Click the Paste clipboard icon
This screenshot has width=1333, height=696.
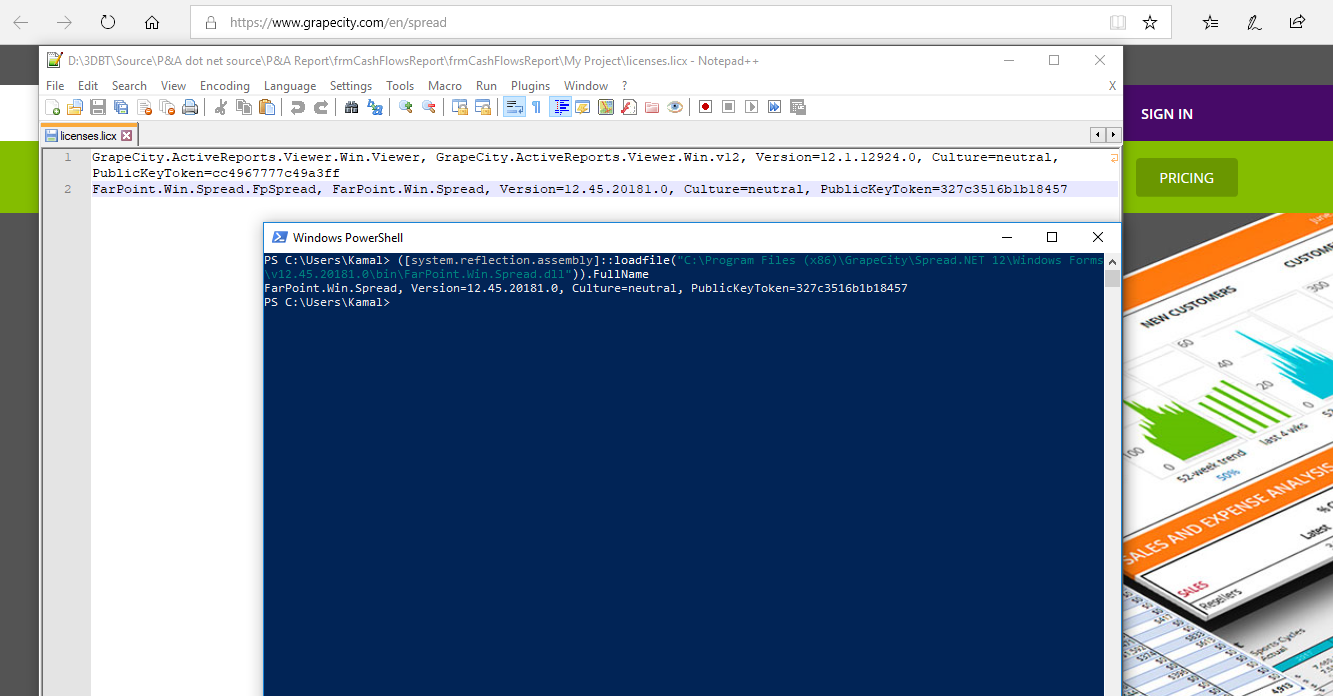click(267, 107)
